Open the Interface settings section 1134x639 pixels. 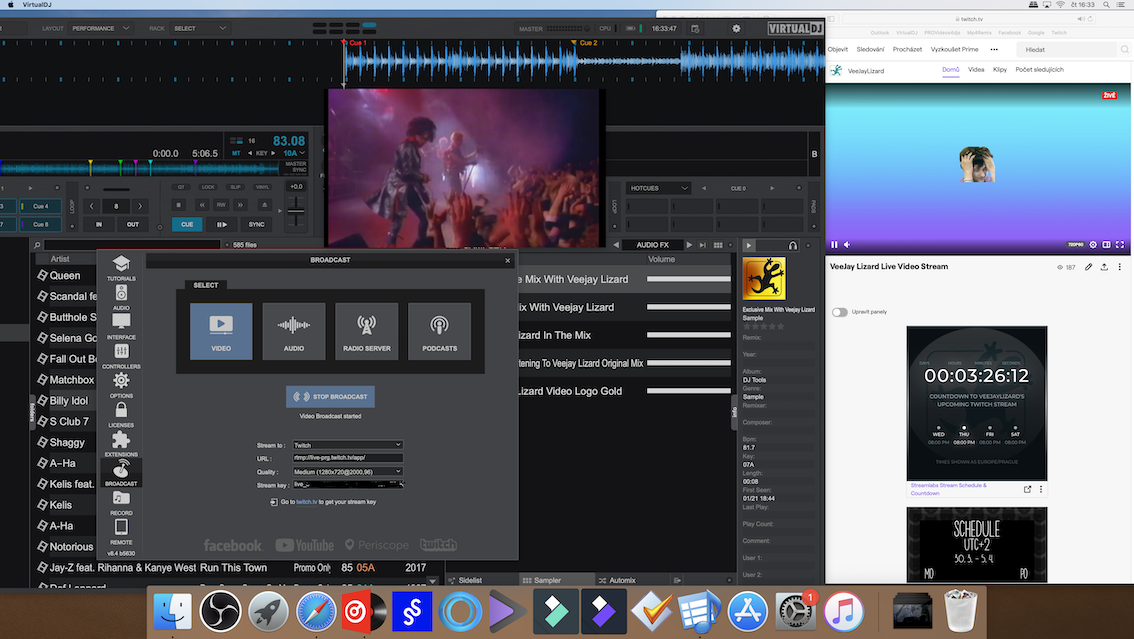(121, 326)
